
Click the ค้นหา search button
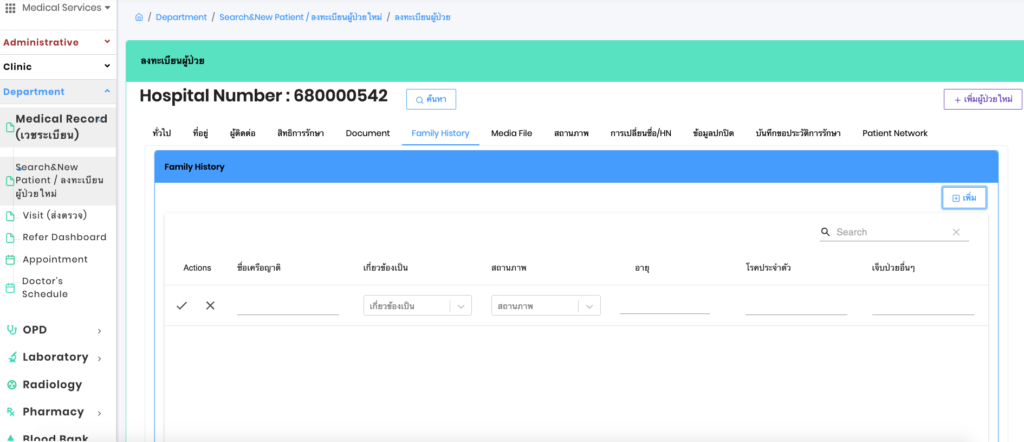pos(431,99)
